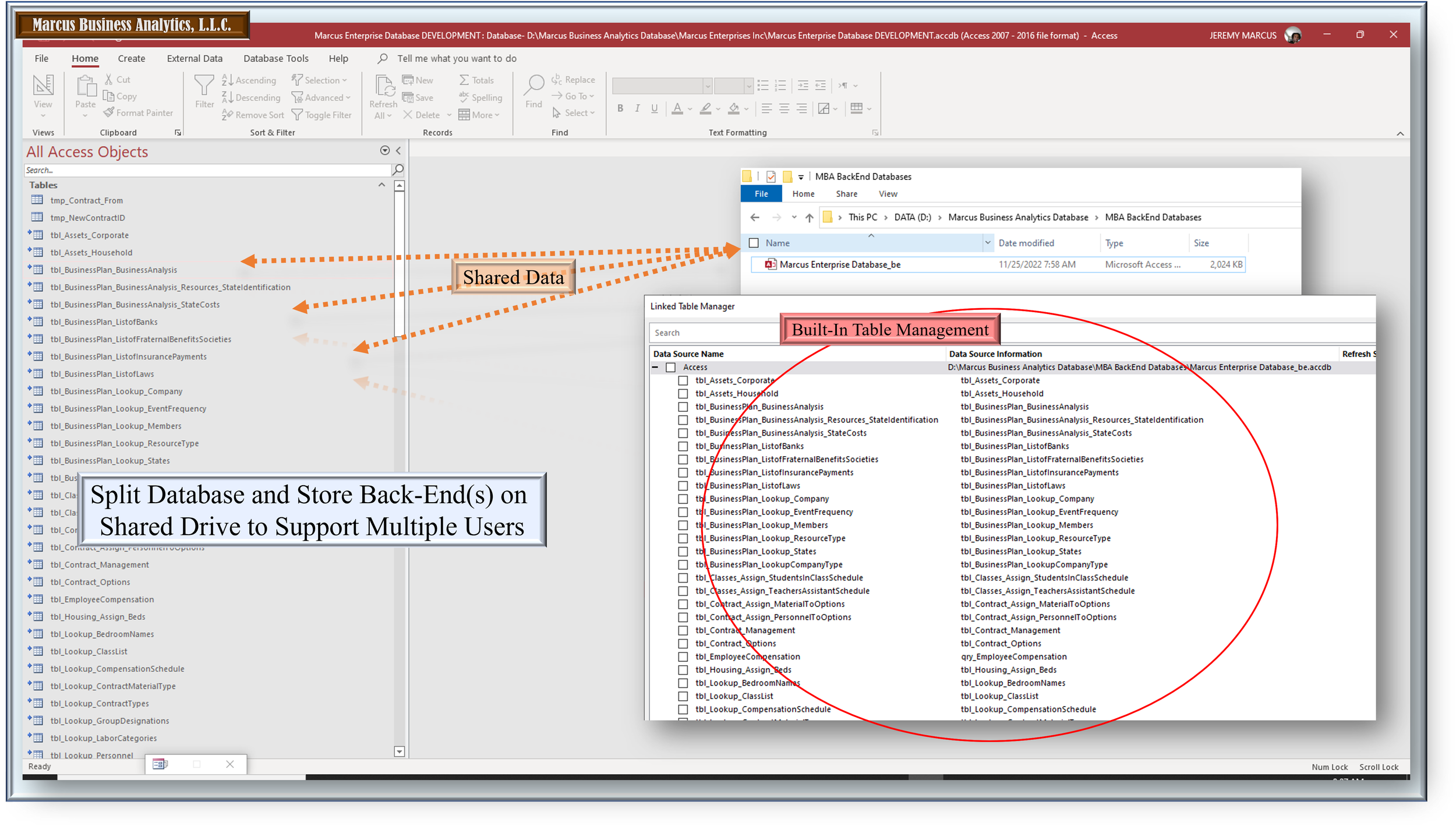
Task: Click the Totals sigma icon
Action: 464,80
